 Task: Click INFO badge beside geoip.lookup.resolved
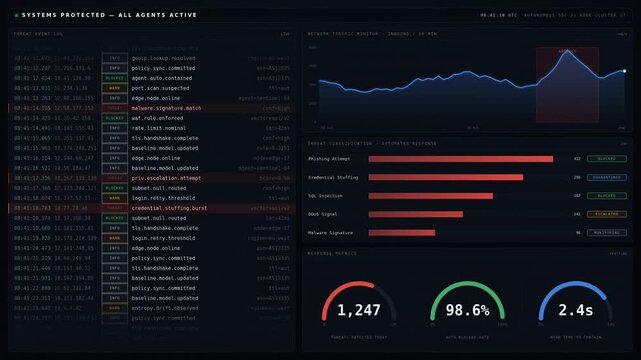coord(114,58)
